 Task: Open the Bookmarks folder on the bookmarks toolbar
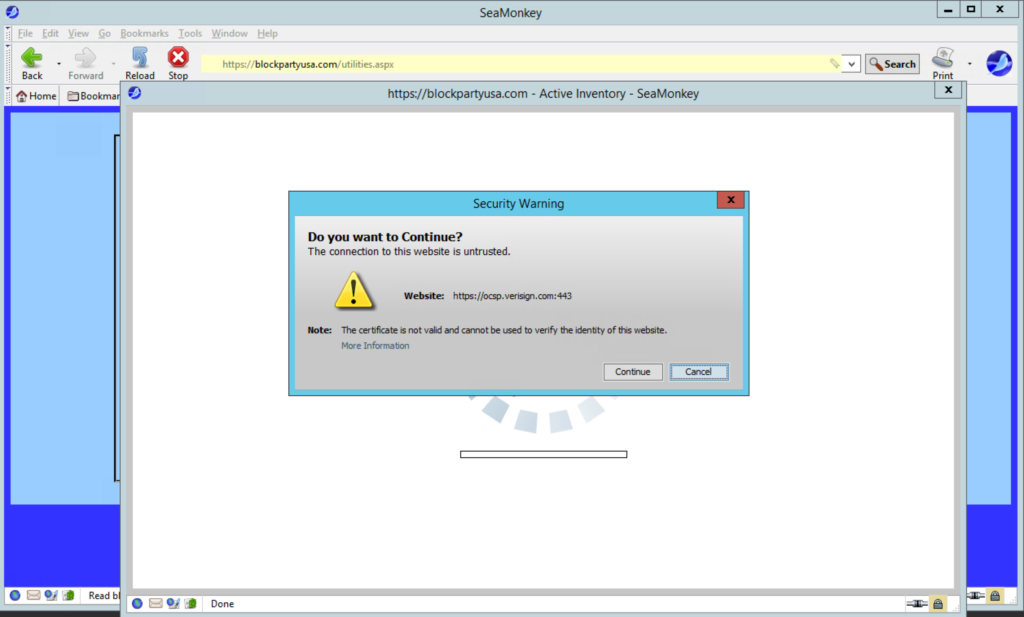point(93,96)
